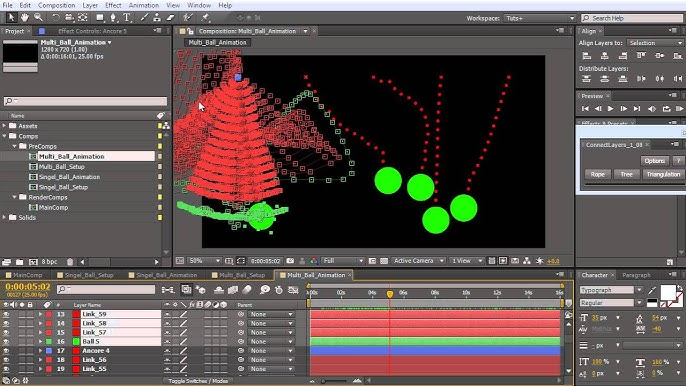The image size is (686, 386).
Task: Delete selected item with Project trash icon
Action: 70,262
